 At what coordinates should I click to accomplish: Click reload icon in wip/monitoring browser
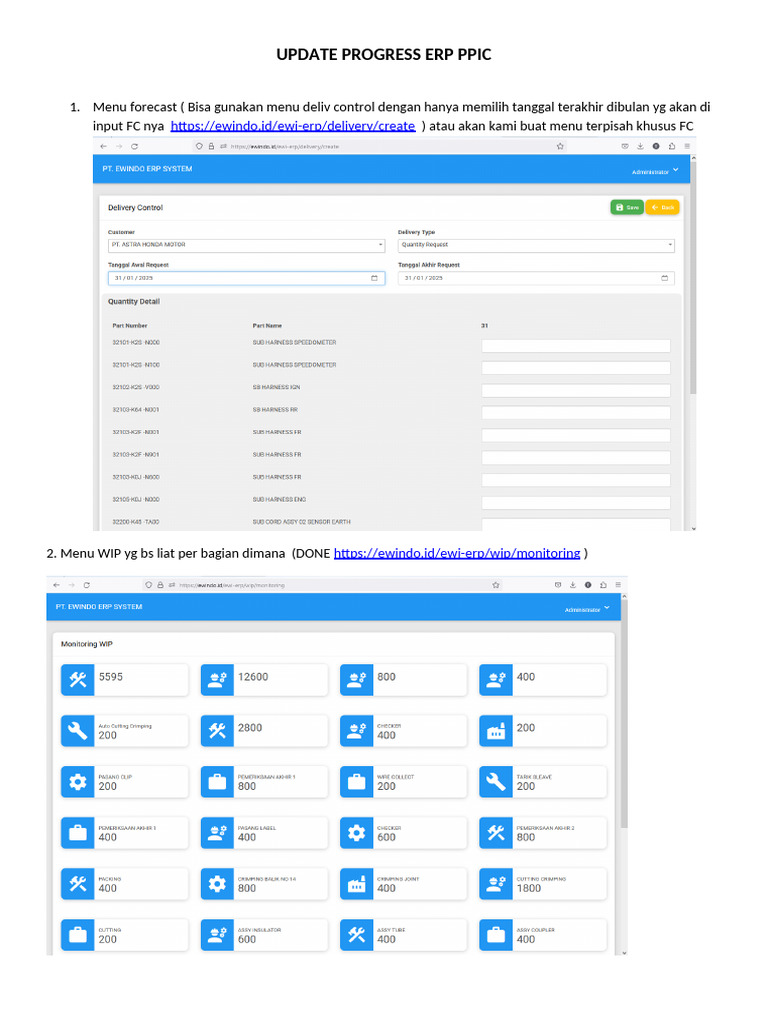pos(86,585)
